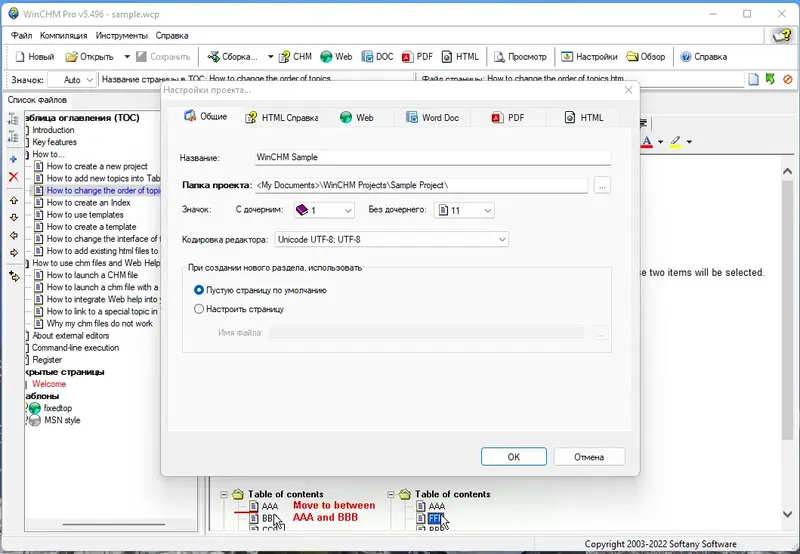This screenshot has width=800, height=554.
Task: Click the Build toolbar icon
Action: 233,57
